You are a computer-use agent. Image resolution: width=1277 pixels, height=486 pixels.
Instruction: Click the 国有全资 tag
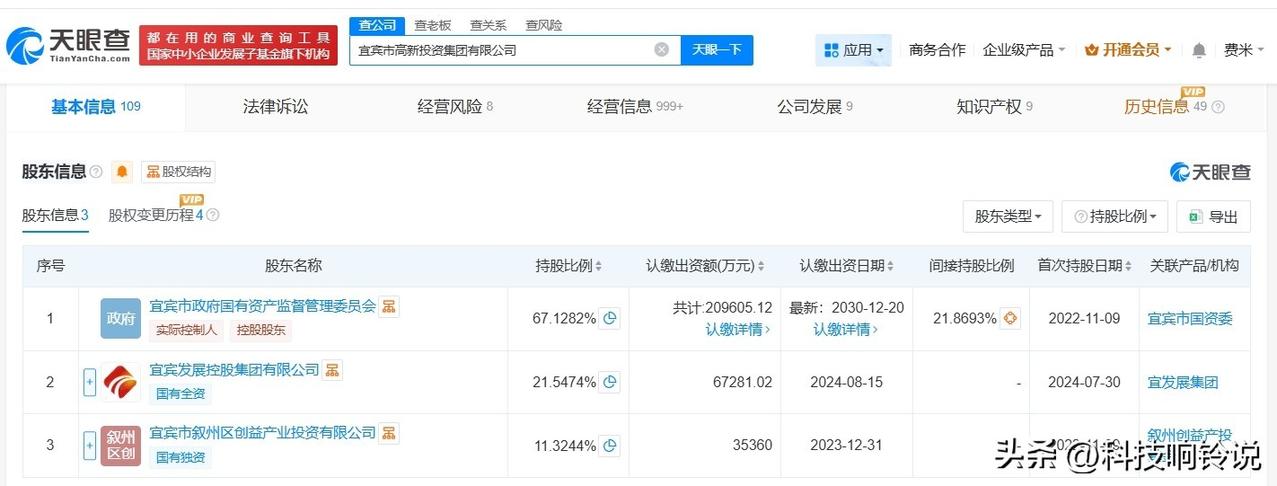180,394
